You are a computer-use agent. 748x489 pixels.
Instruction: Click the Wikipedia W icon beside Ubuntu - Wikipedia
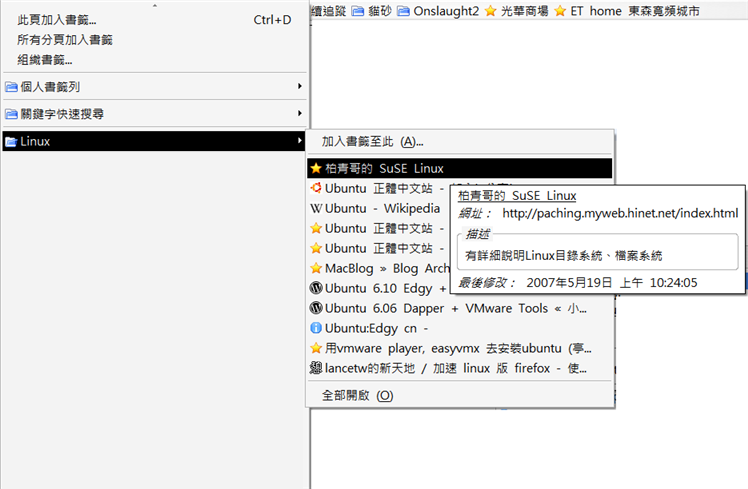[x=316, y=208]
